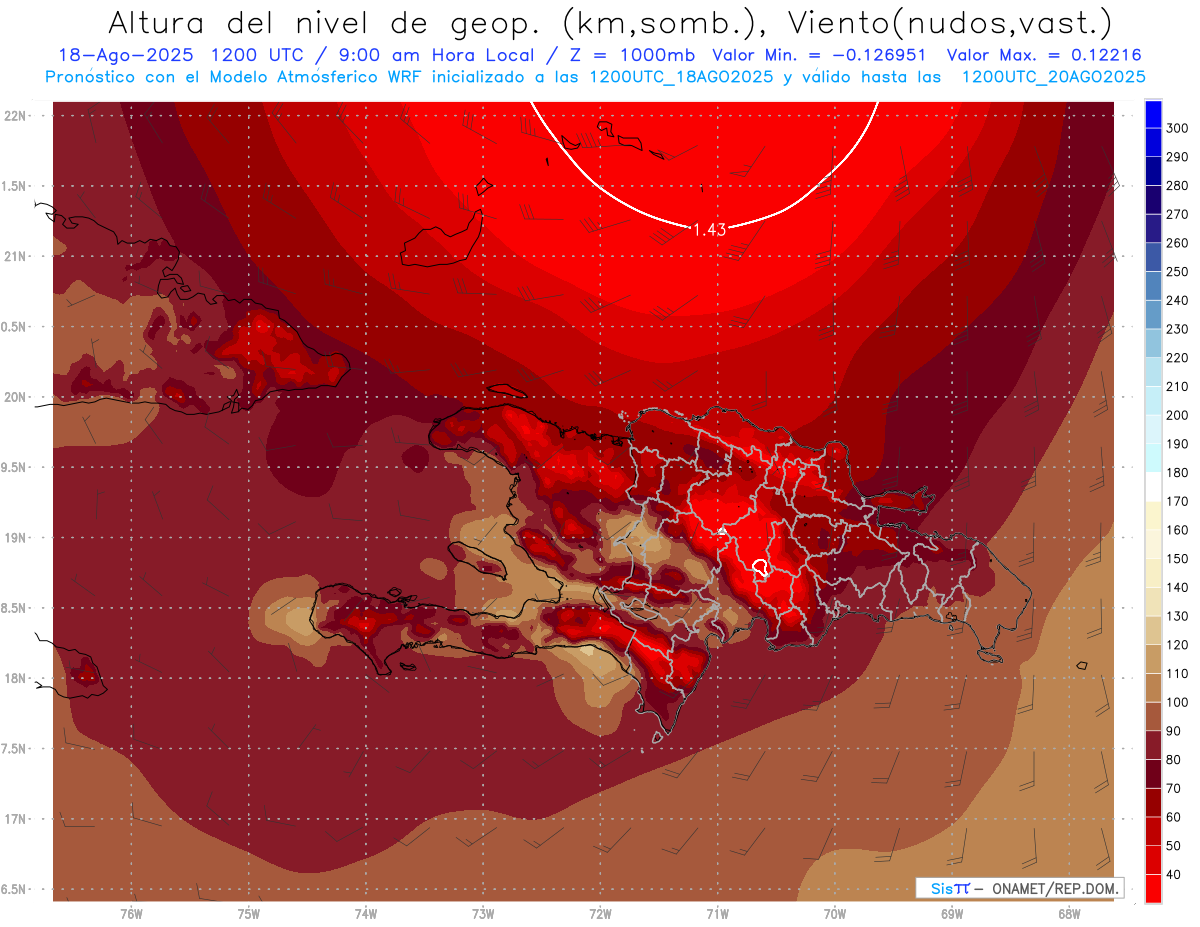
Task: Click the colorbar value '300'
Action: 1177,128
